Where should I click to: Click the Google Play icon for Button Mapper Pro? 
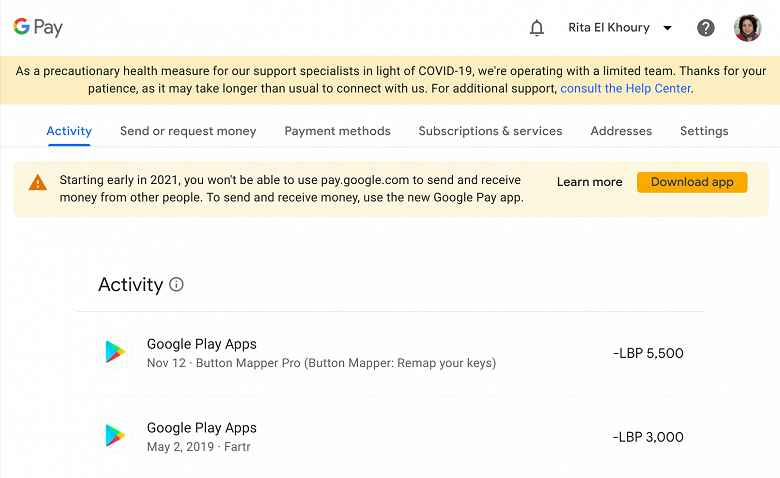coord(116,352)
